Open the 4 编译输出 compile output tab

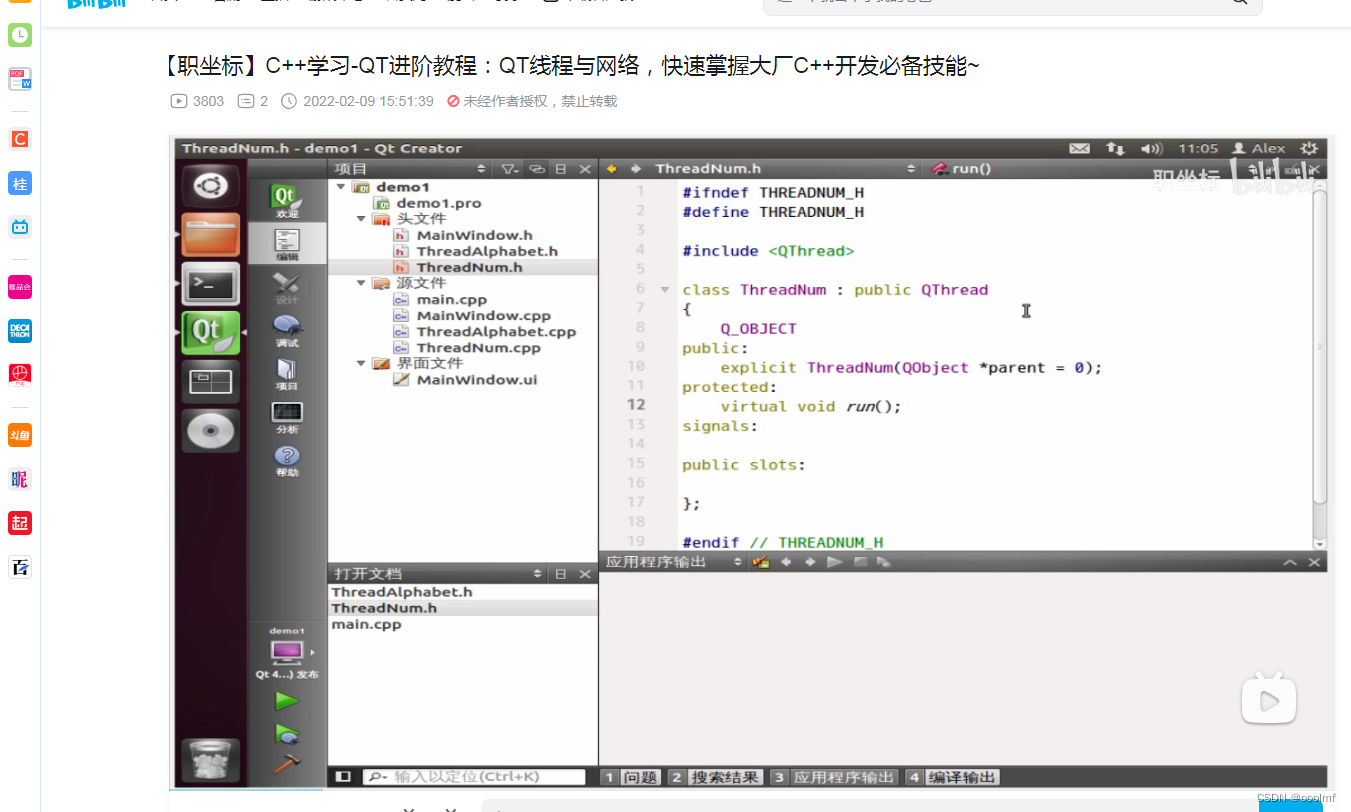click(952, 777)
